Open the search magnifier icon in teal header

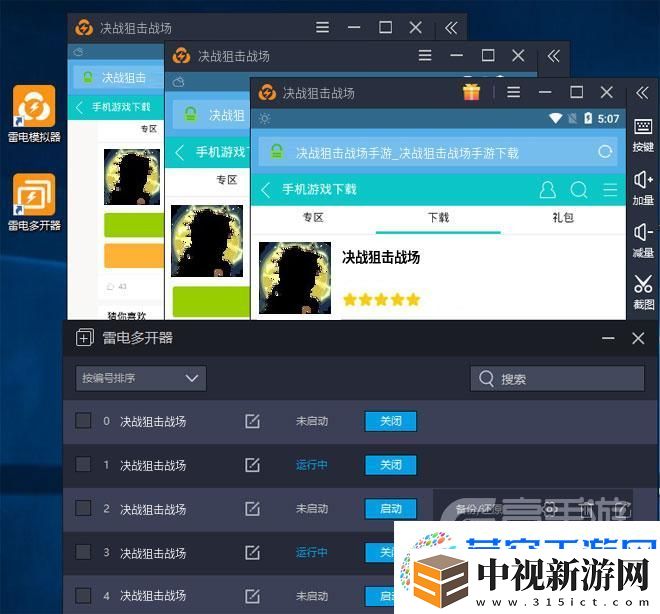pos(579,190)
